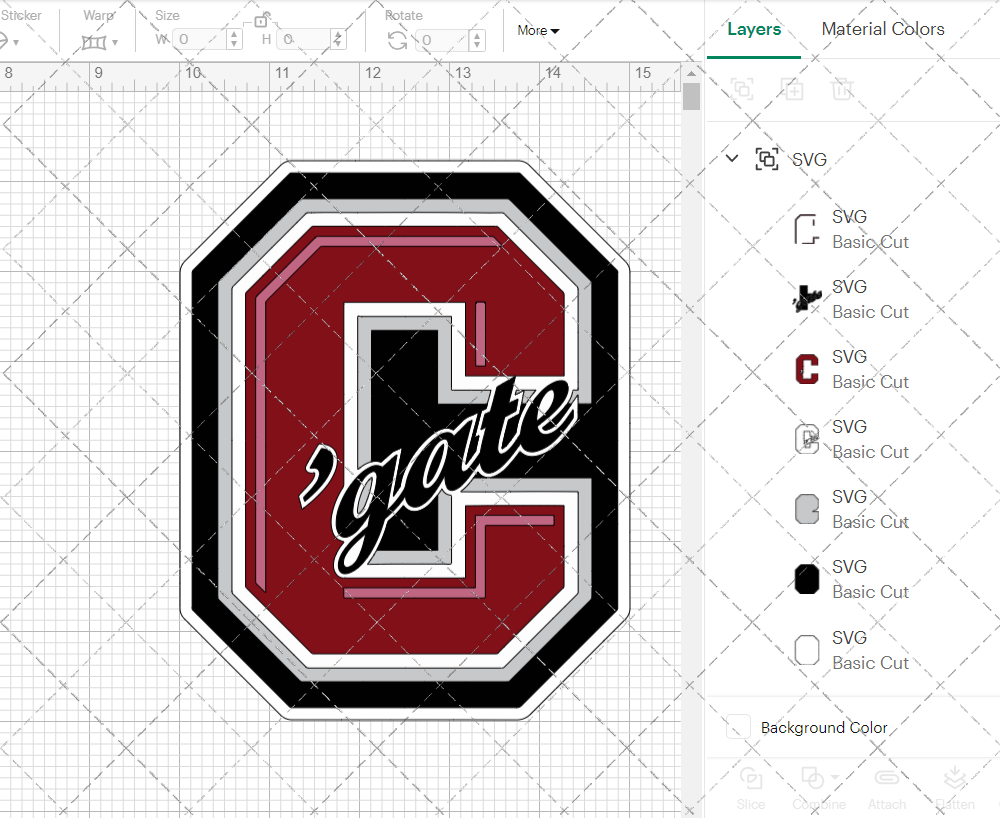Click the Group layers icon
Screen dimensions: 1000x818
(x=742, y=89)
